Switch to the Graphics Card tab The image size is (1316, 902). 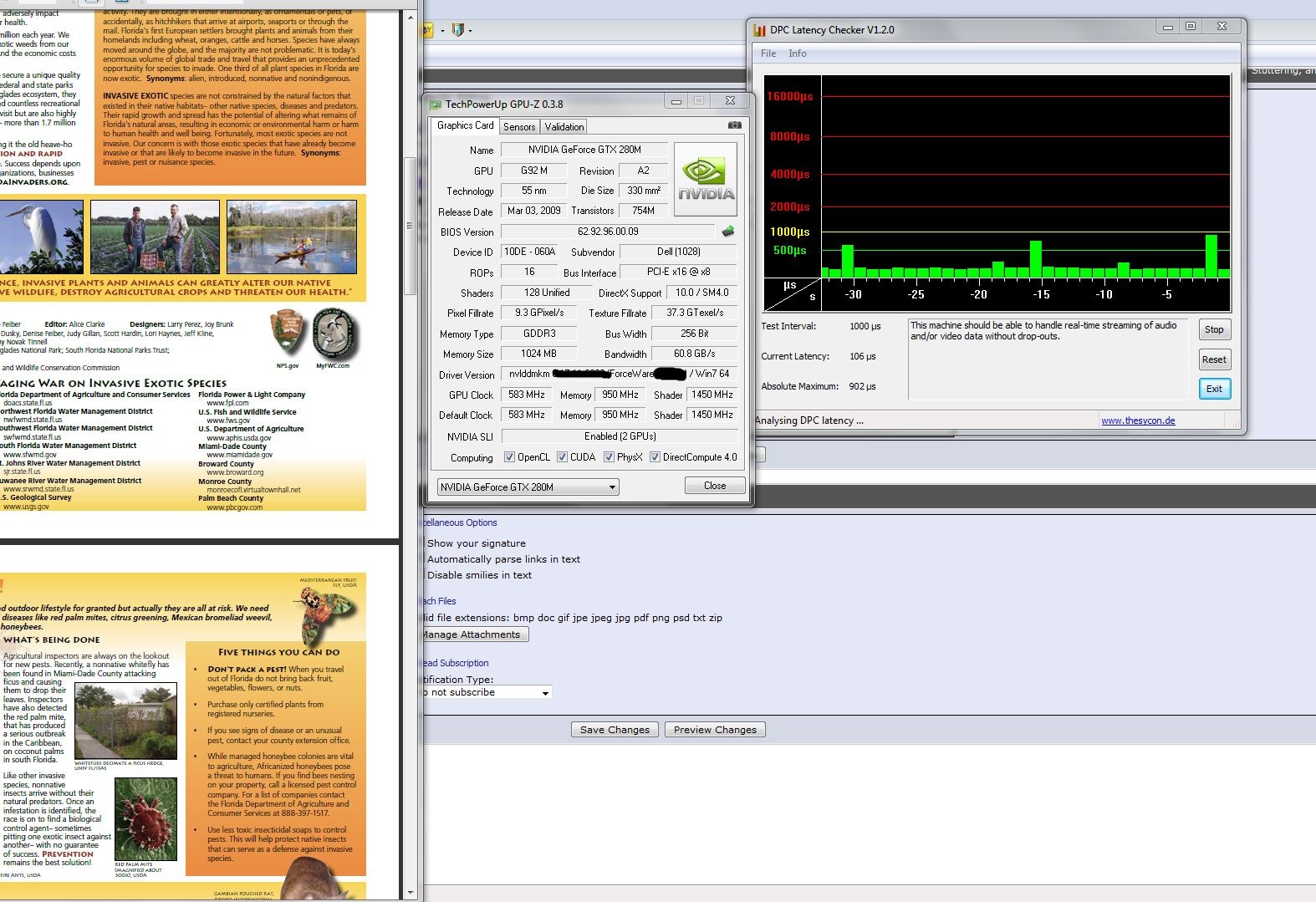click(x=465, y=125)
